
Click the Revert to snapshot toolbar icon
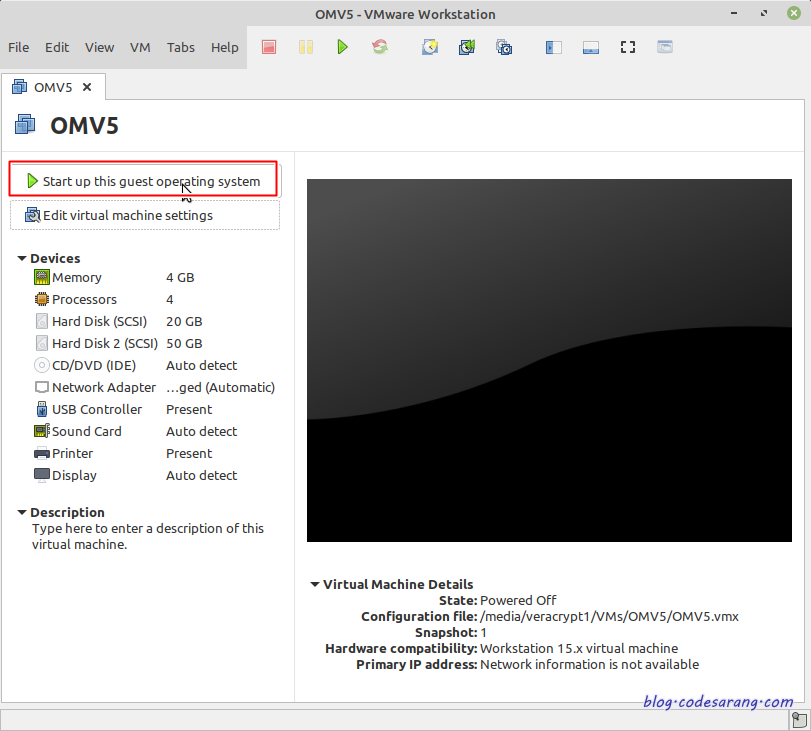point(467,47)
